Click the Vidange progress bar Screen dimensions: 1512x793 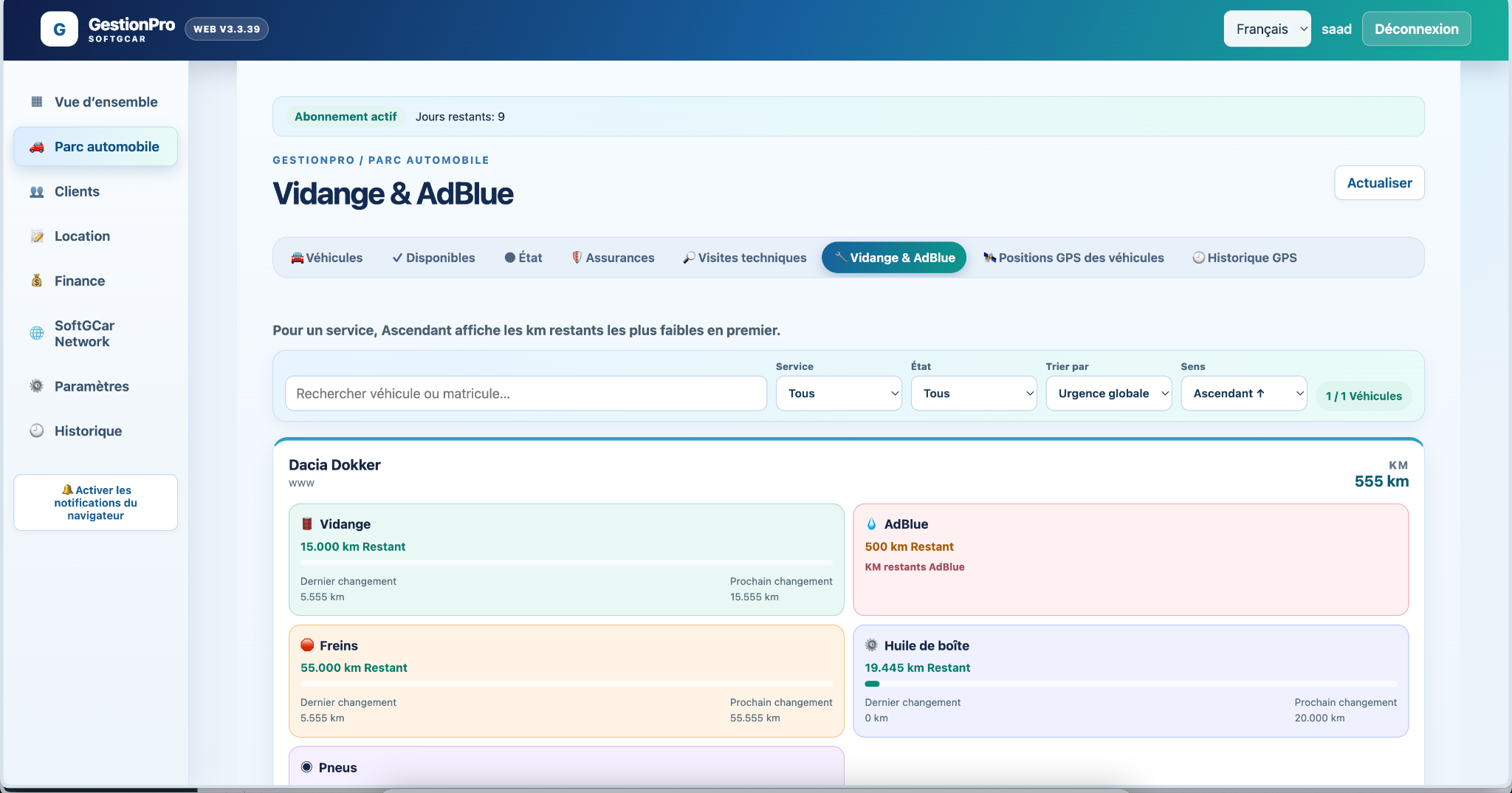click(x=566, y=563)
